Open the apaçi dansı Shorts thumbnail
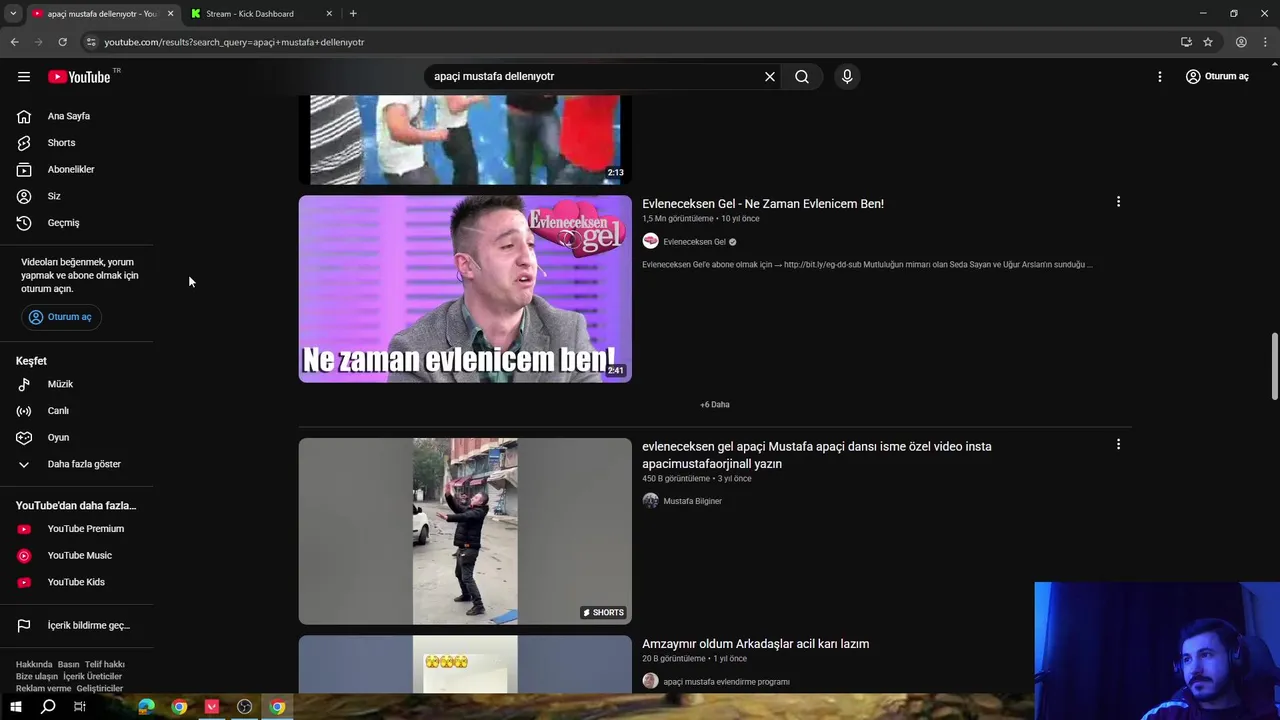Screen dimensions: 1280x720 [x=465, y=531]
